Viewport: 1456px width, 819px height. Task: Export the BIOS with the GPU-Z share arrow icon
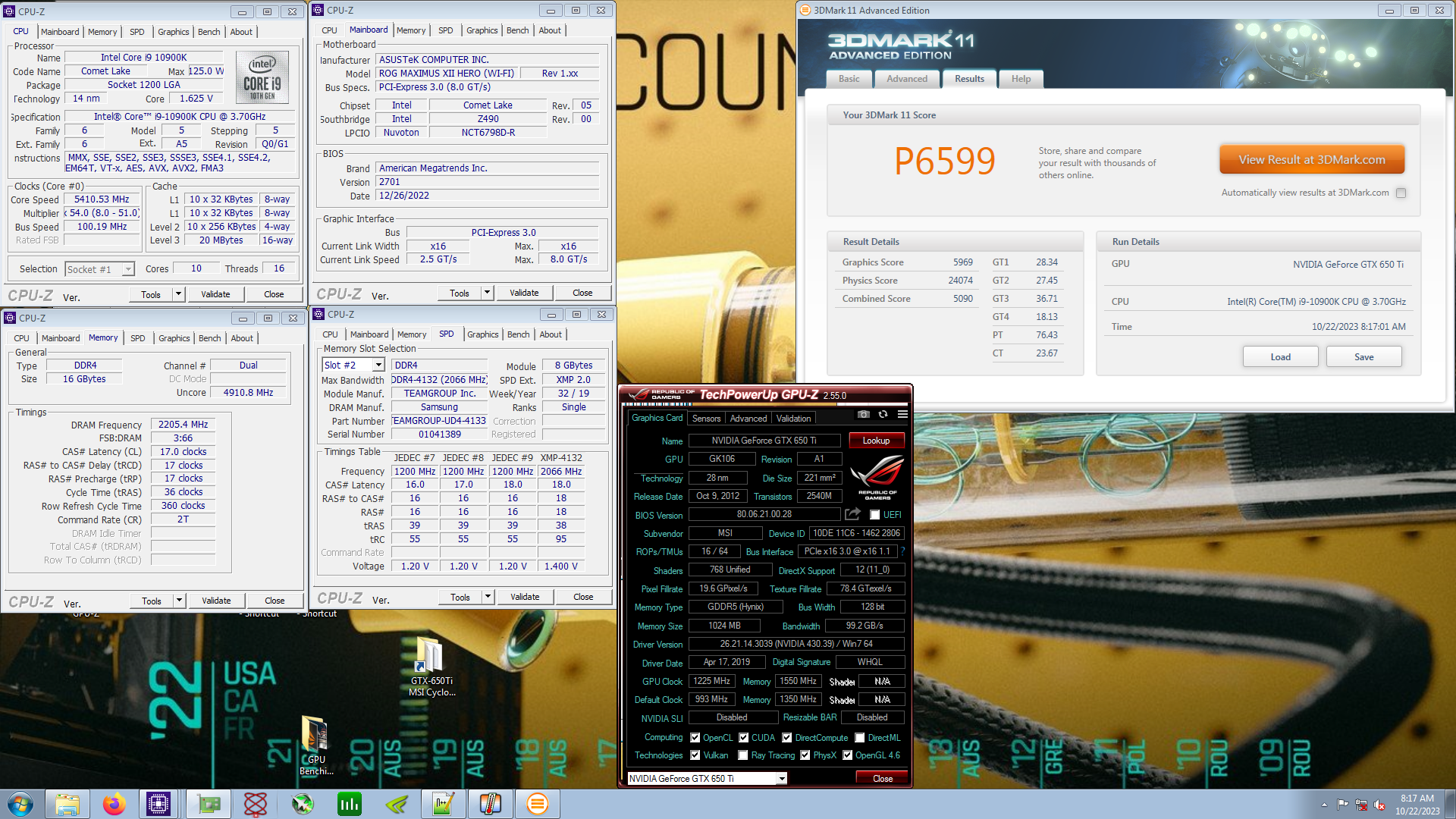pyautogui.click(x=853, y=514)
